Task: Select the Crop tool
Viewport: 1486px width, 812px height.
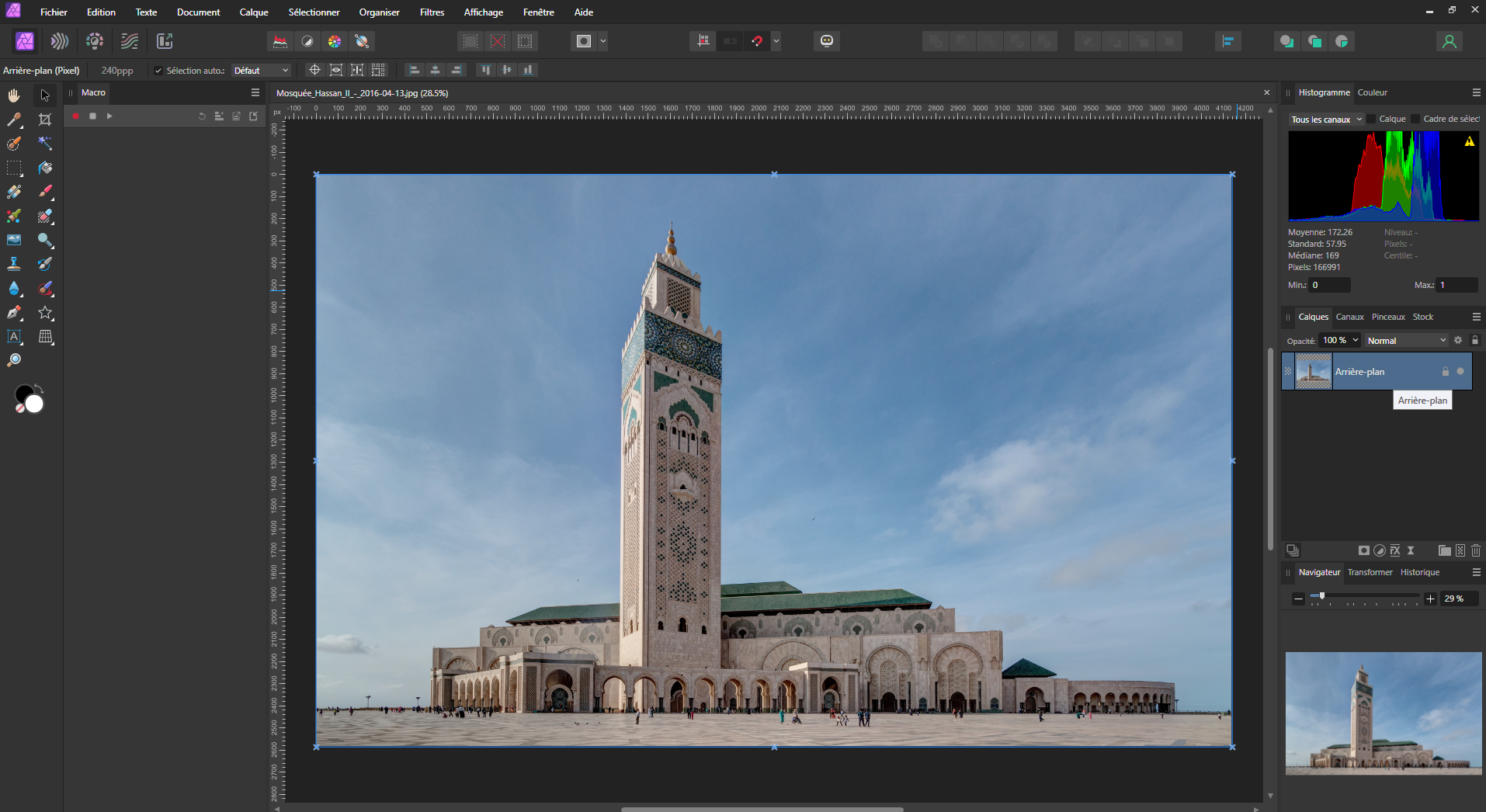Action: [x=45, y=120]
